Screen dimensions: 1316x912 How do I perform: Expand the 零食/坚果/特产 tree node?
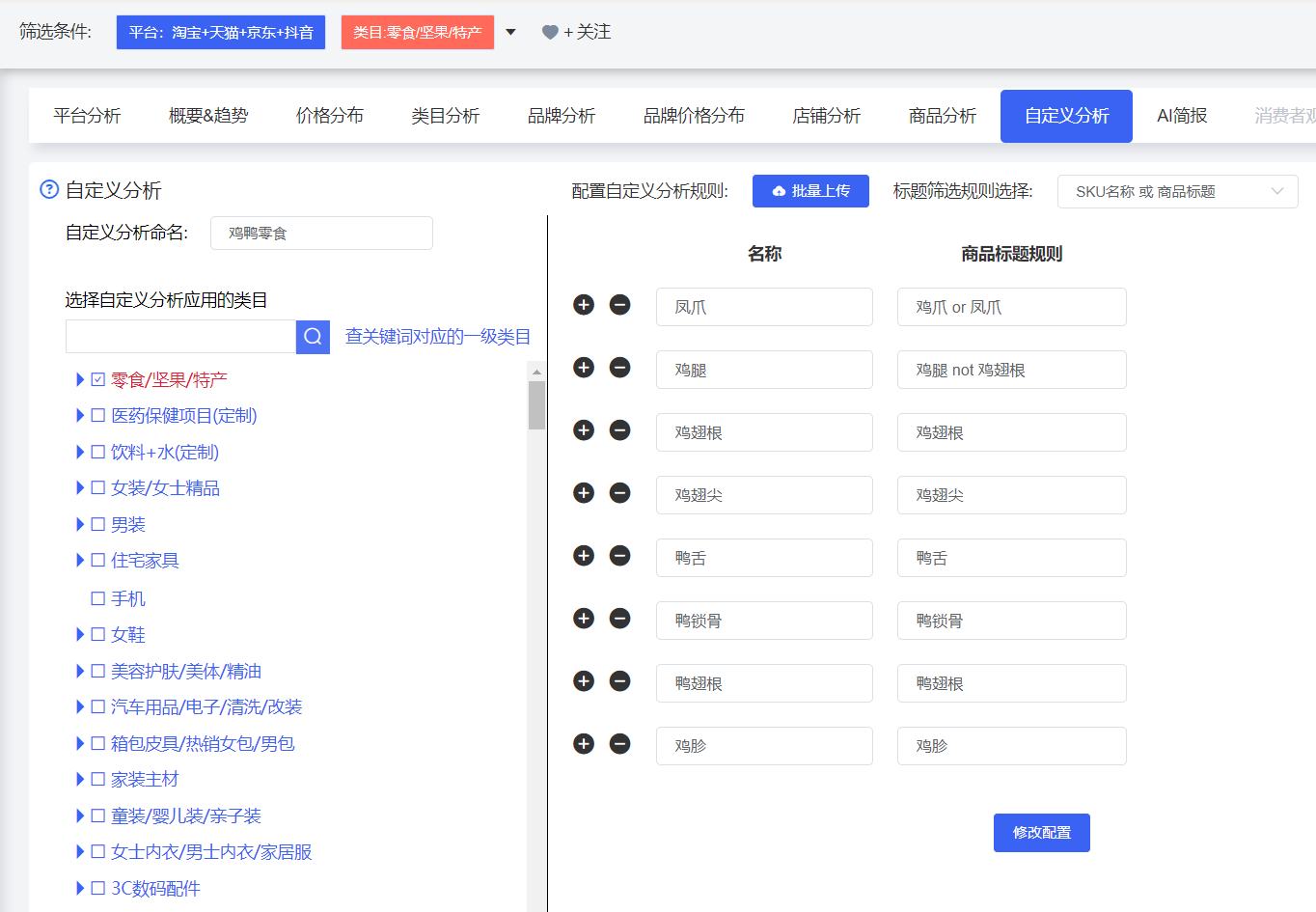(80, 379)
